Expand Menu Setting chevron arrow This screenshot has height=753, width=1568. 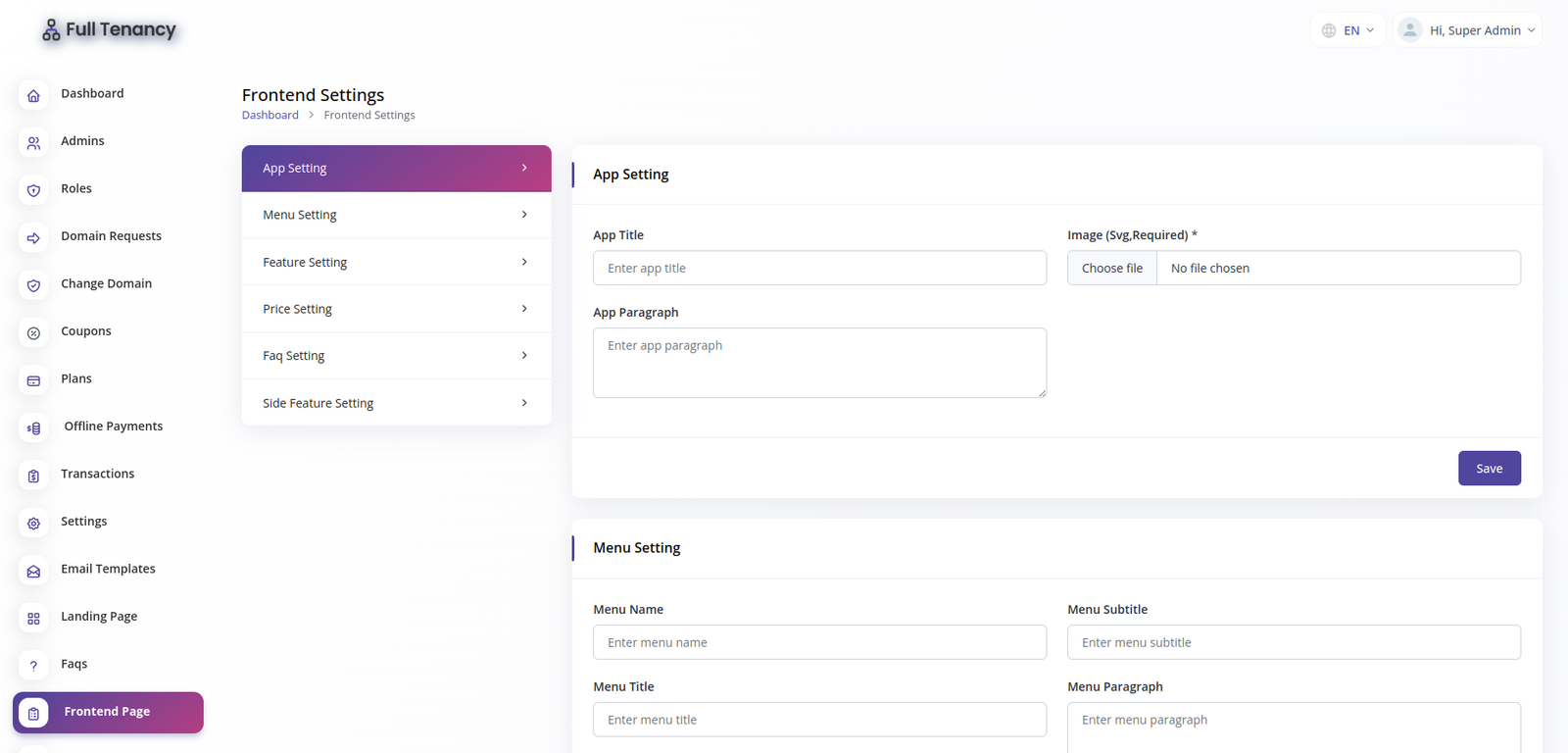point(524,215)
